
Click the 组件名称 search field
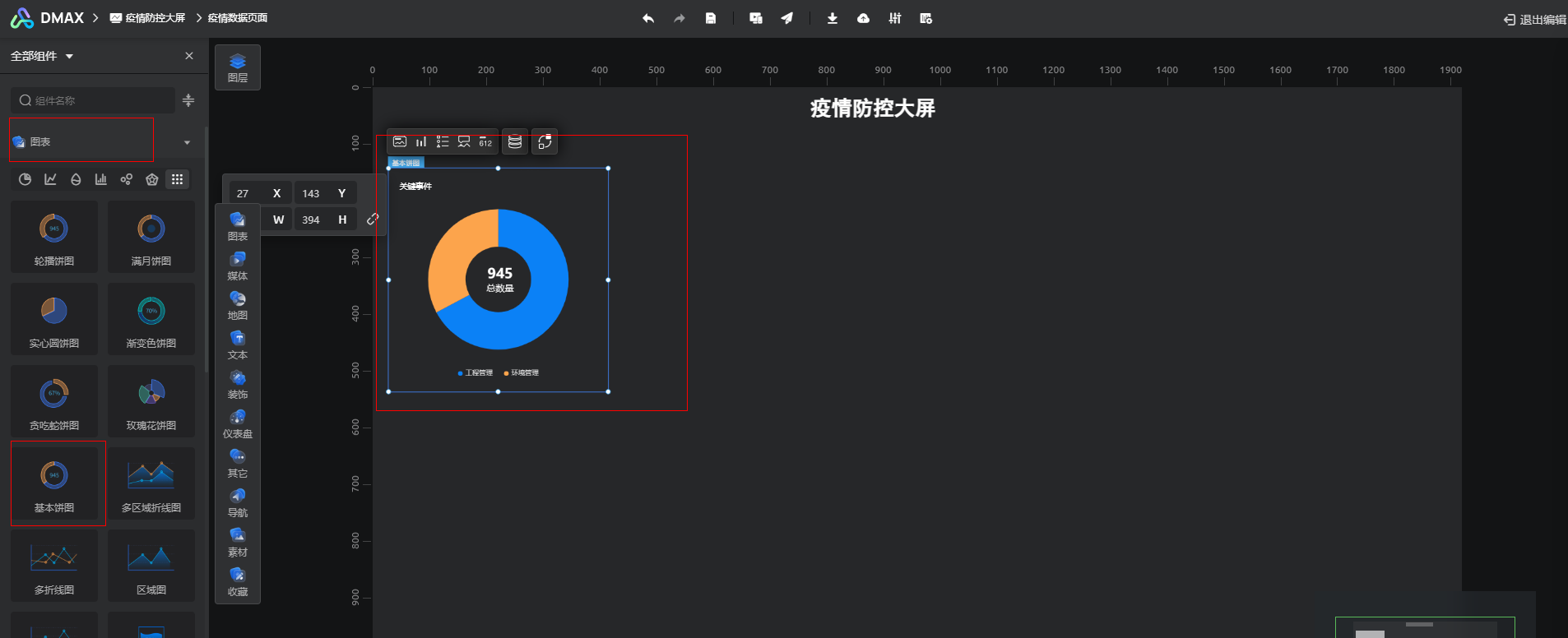point(93,100)
